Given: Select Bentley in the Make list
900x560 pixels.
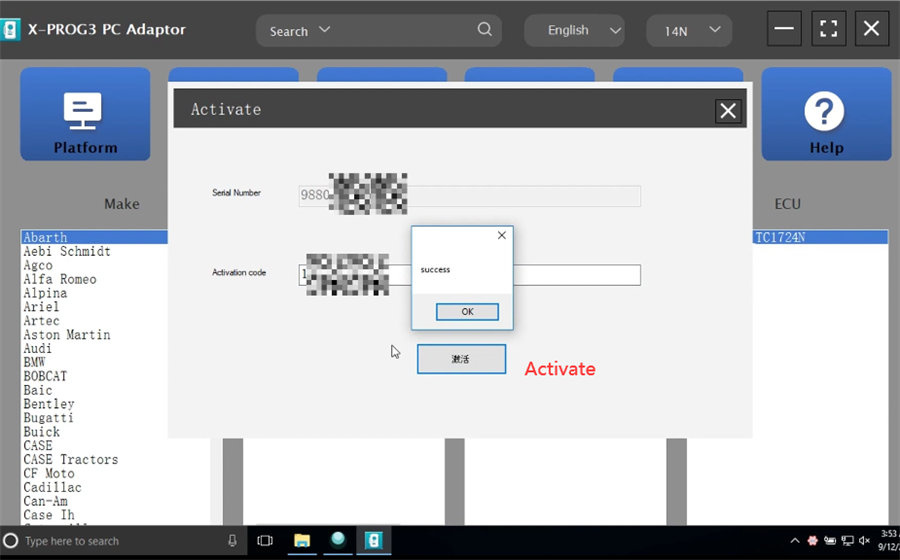Looking at the screenshot, I should click(x=48, y=404).
